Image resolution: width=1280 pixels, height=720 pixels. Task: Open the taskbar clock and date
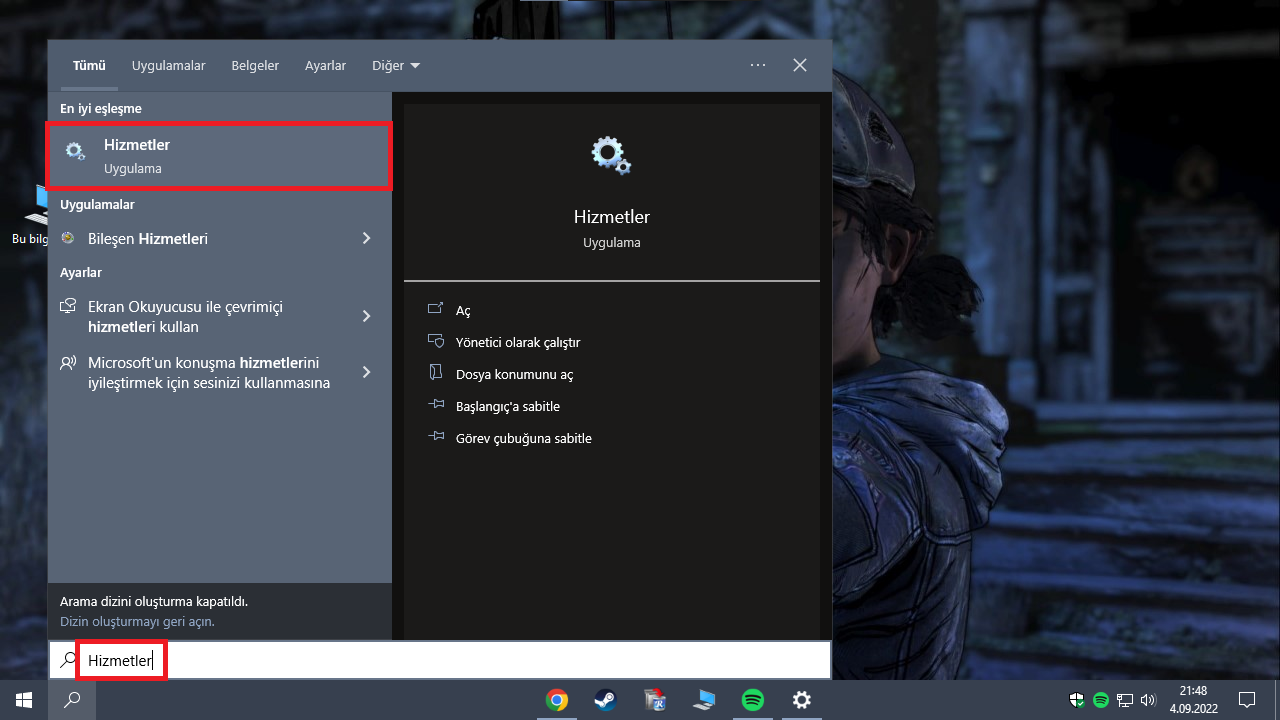click(1193, 700)
